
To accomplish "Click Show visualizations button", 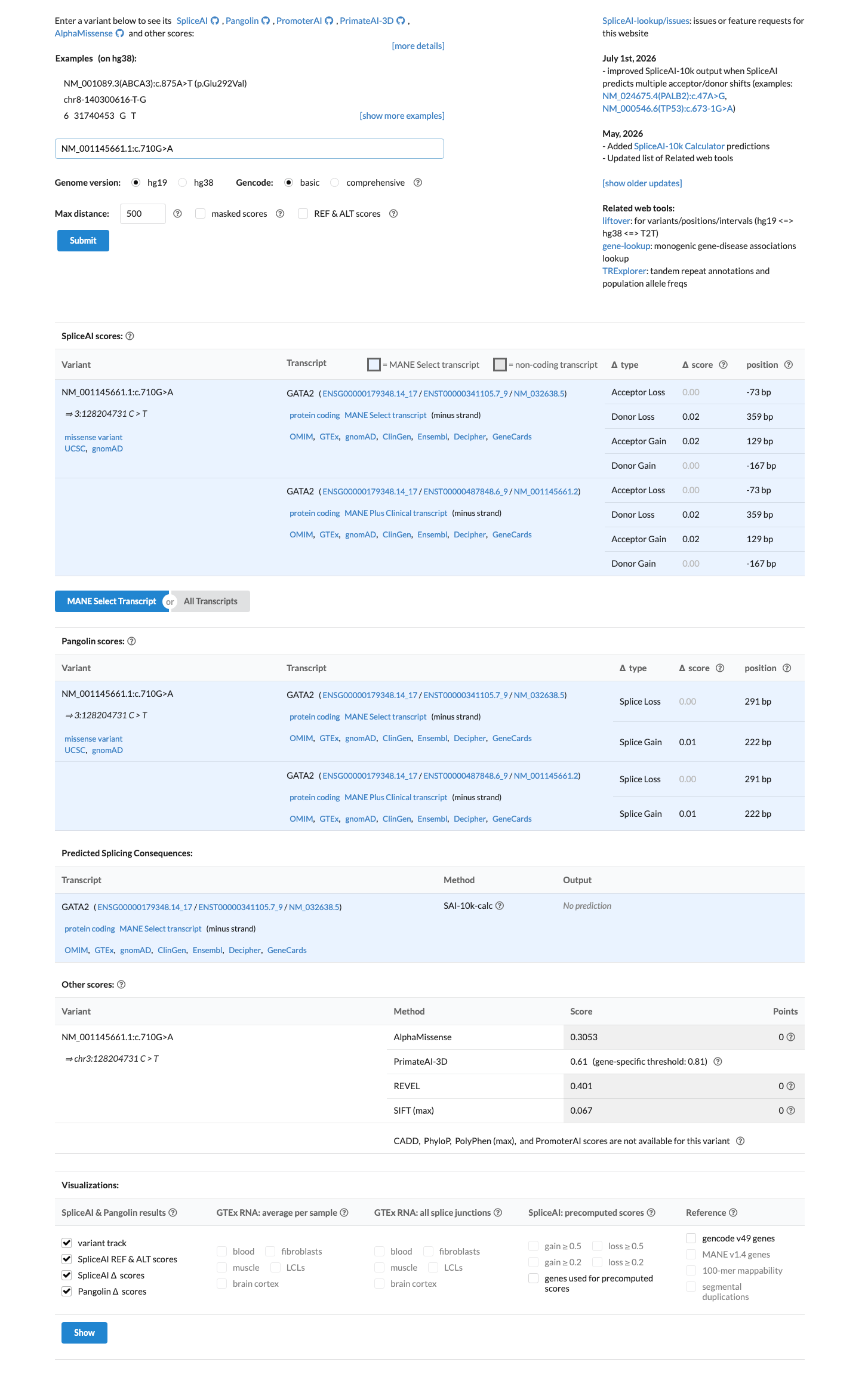I will point(84,1333).
